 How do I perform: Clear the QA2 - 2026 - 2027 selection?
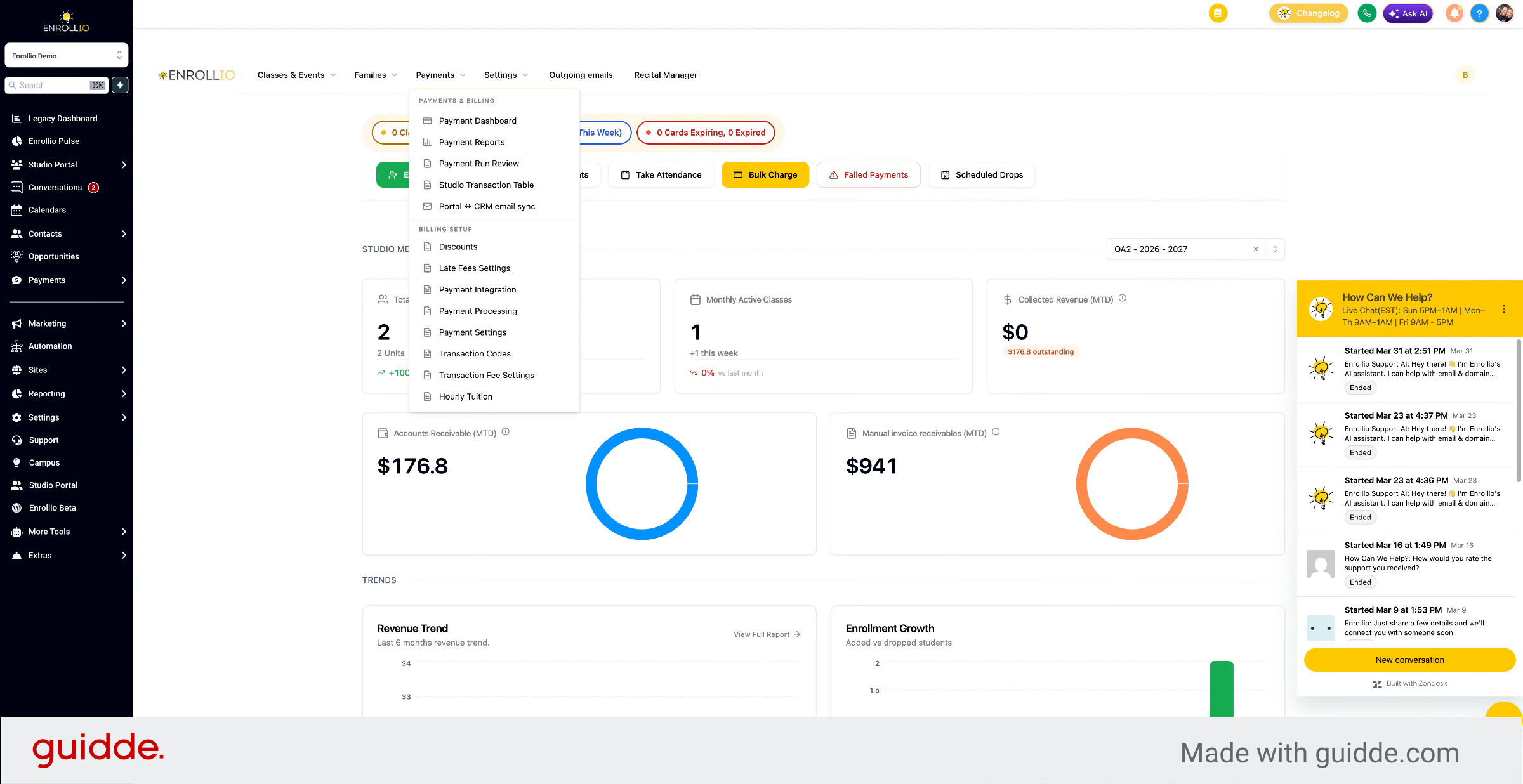[1256, 249]
